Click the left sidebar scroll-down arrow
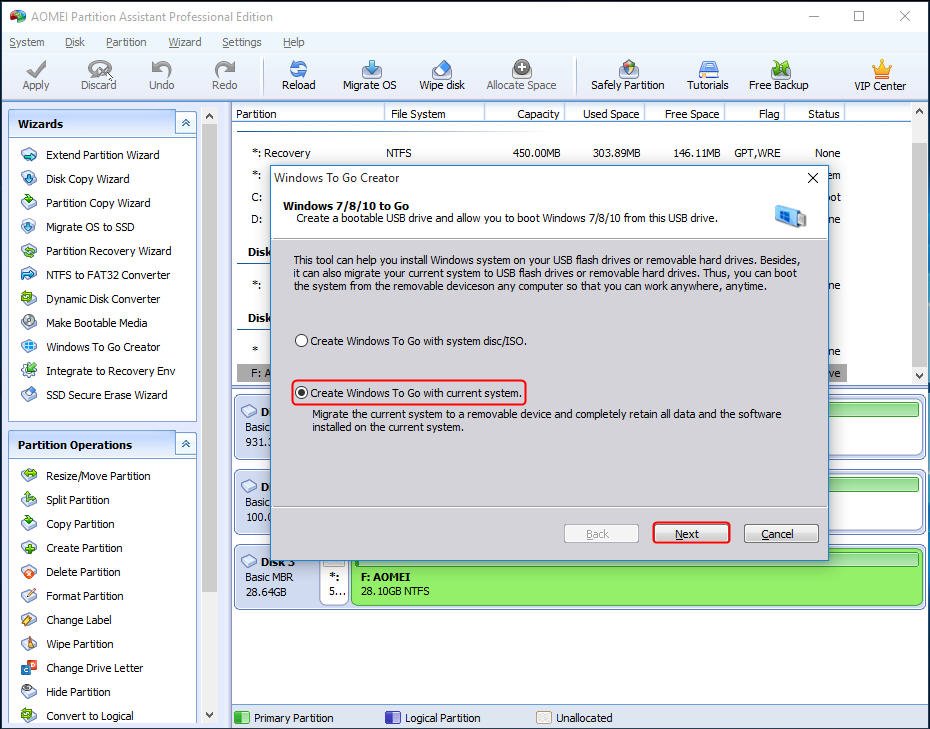Image resolution: width=930 pixels, height=729 pixels. pyautogui.click(x=209, y=715)
